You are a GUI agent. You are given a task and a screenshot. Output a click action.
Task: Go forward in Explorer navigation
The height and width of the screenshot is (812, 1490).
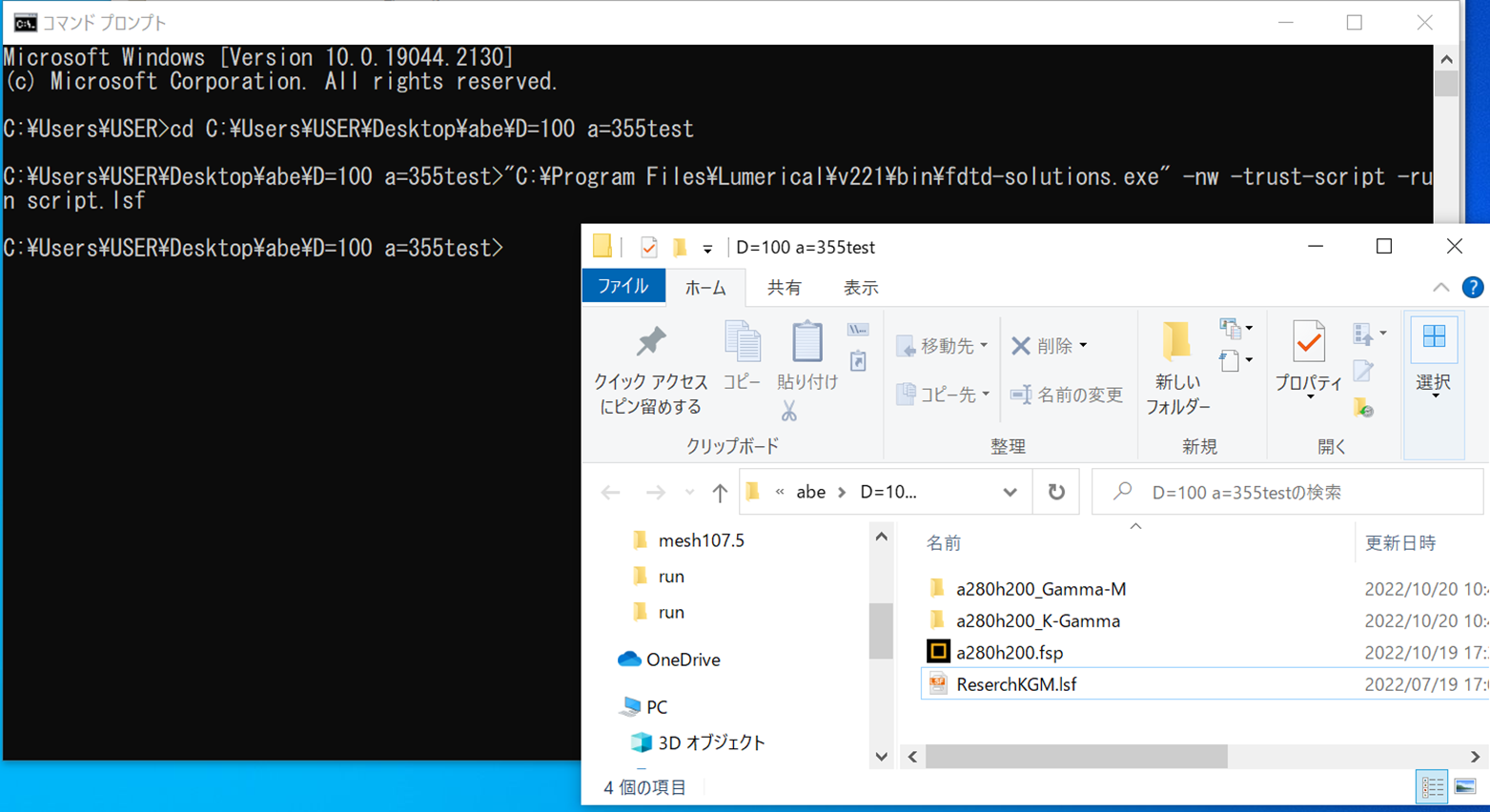point(655,492)
